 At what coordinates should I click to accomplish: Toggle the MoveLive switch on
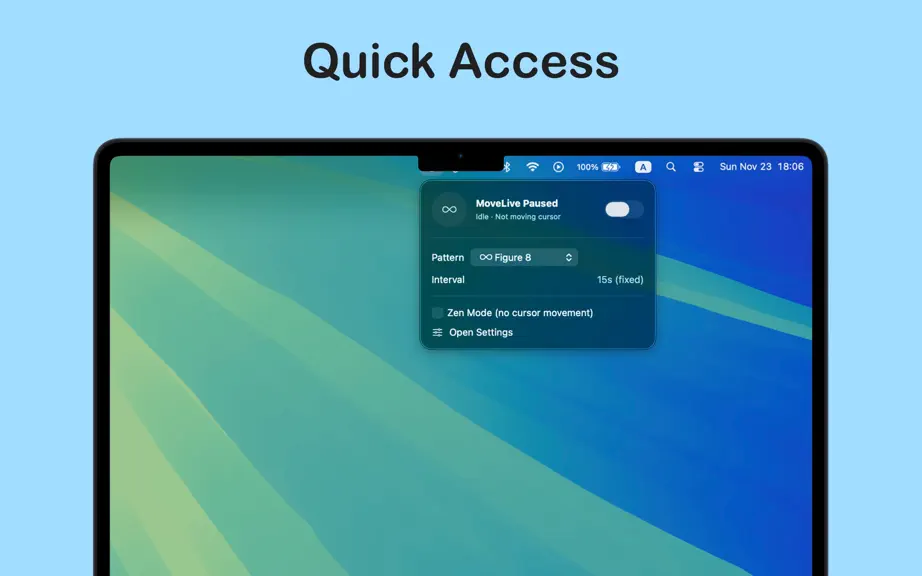(x=624, y=209)
